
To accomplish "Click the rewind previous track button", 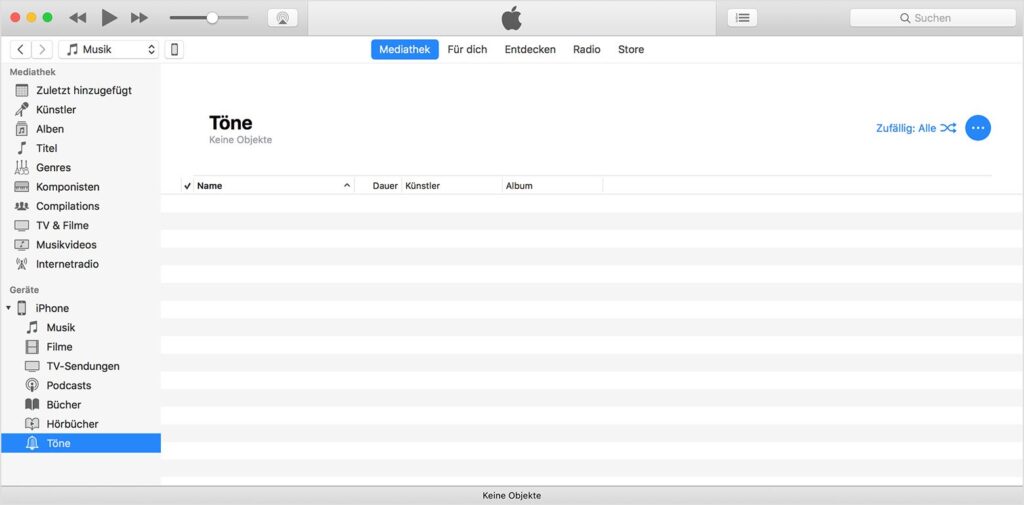I will (x=78, y=18).
